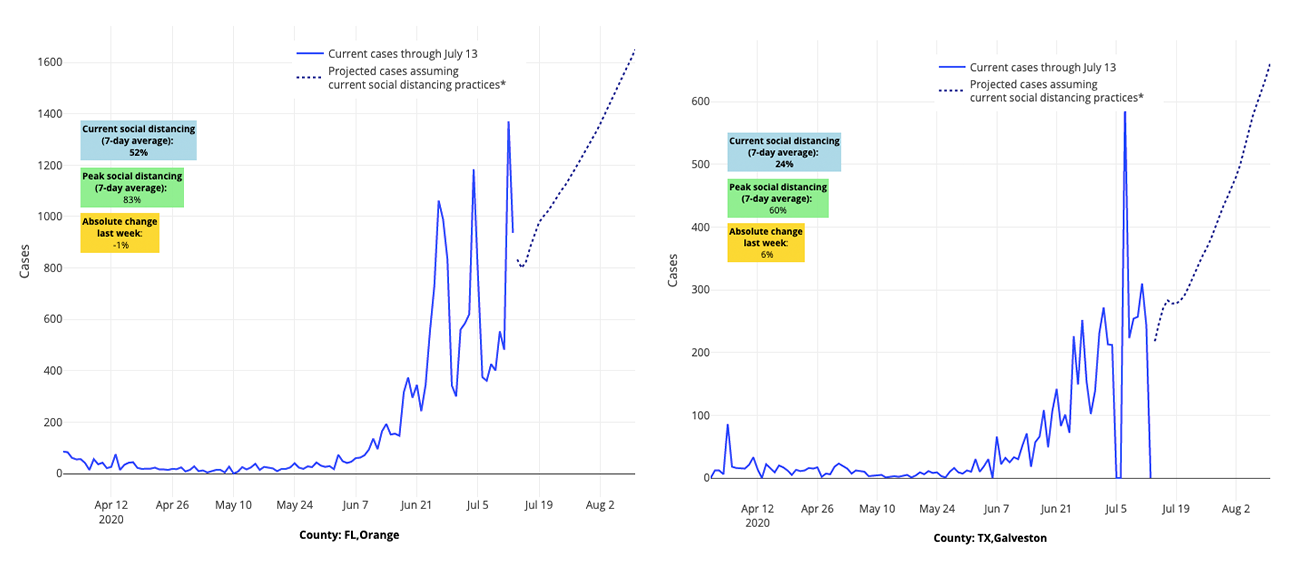The height and width of the screenshot is (573, 1302).
Task: Select the yellow -1% absolute change box
Action: tap(120, 233)
